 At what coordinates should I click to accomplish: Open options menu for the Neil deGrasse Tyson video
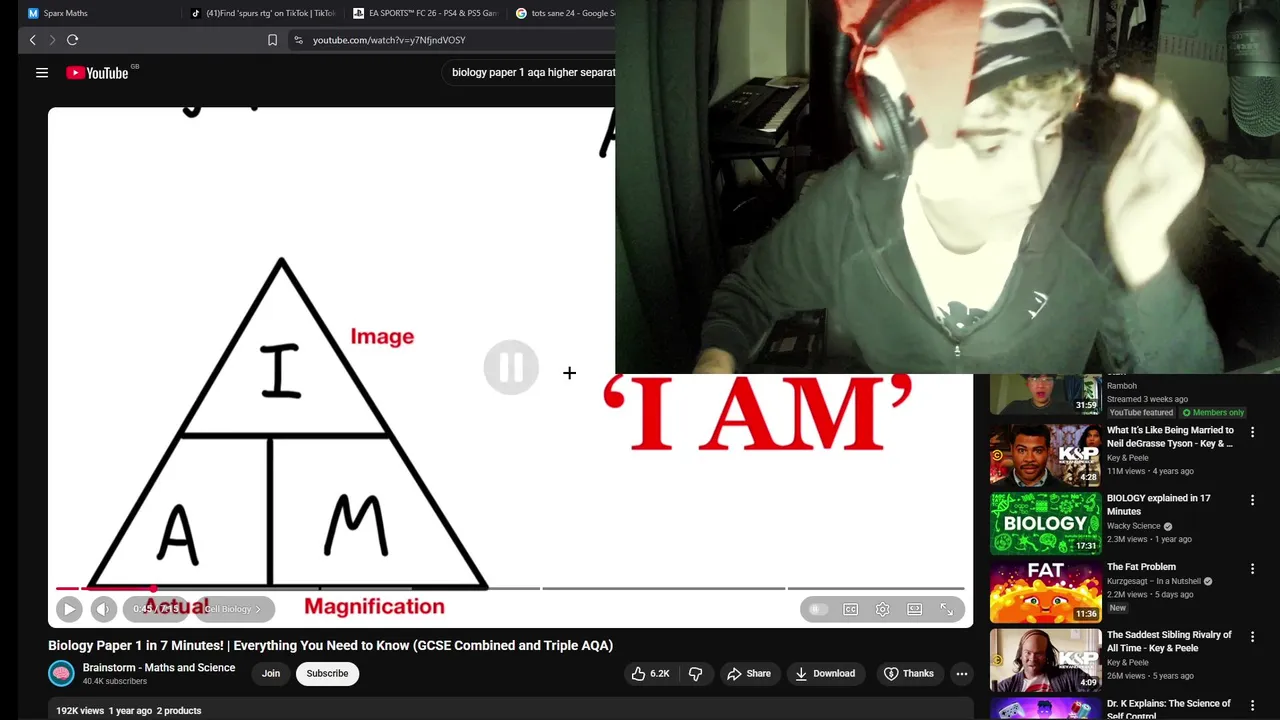[1252, 432]
